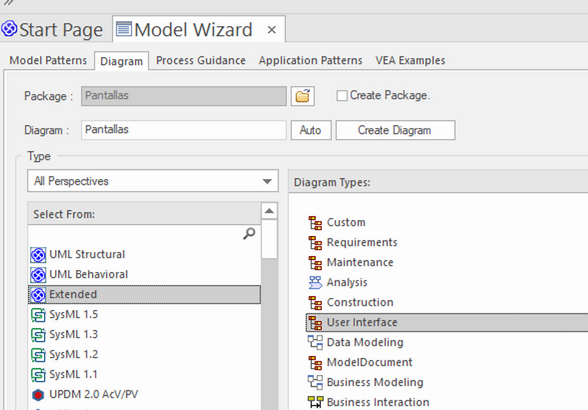Image resolution: width=588 pixels, height=410 pixels.
Task: Open the Process Guidance tab
Action: [201, 60]
